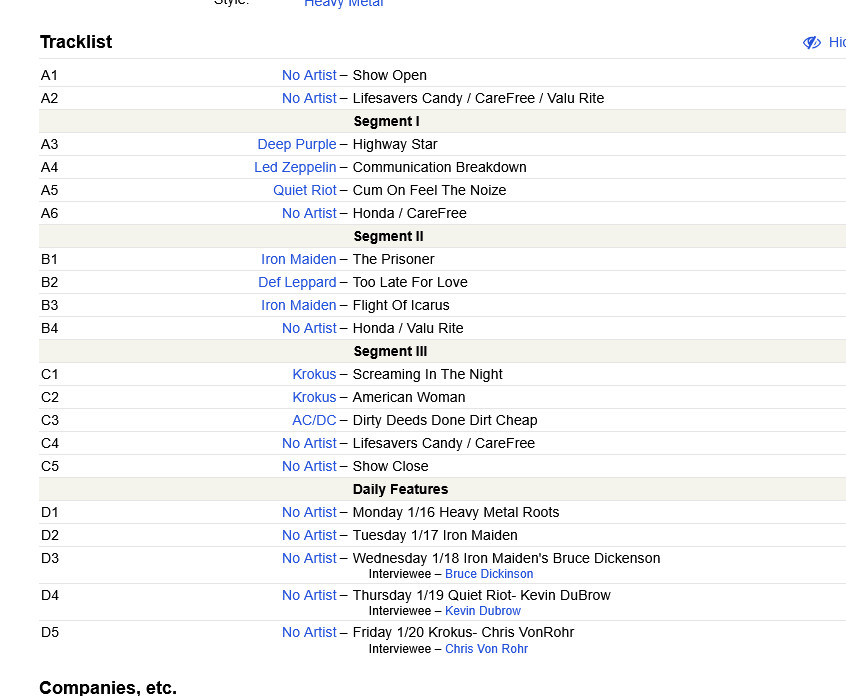Open Chris Von Rohr interviewee link

coord(486,649)
